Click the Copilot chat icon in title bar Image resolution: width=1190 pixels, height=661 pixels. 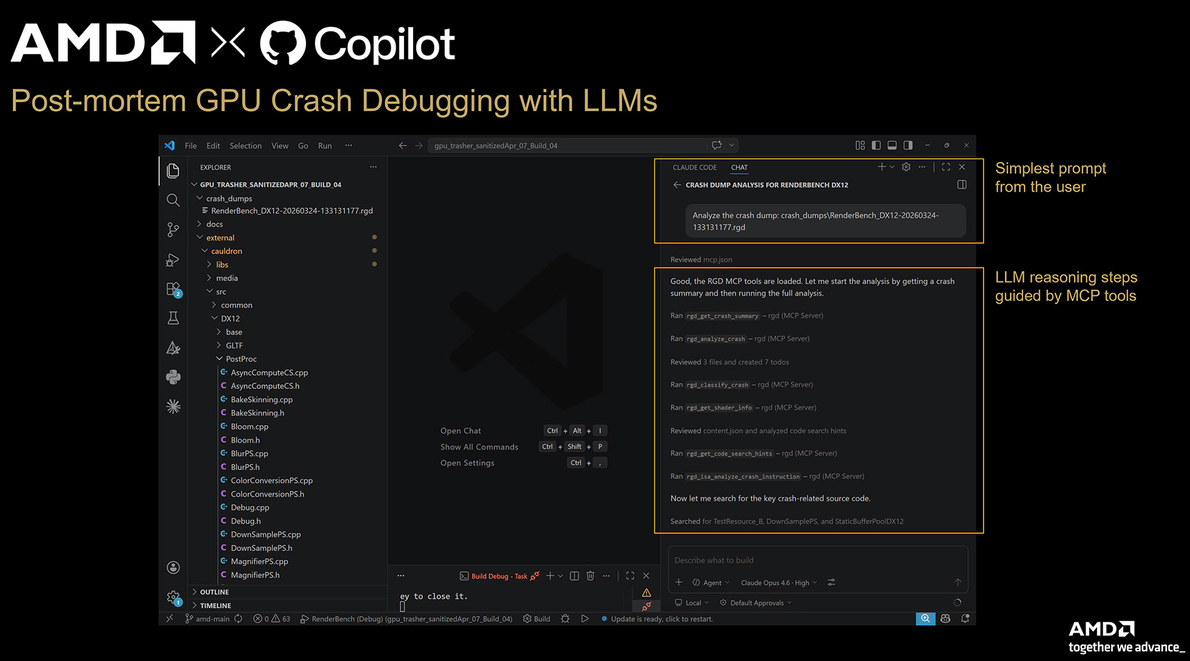(x=716, y=145)
